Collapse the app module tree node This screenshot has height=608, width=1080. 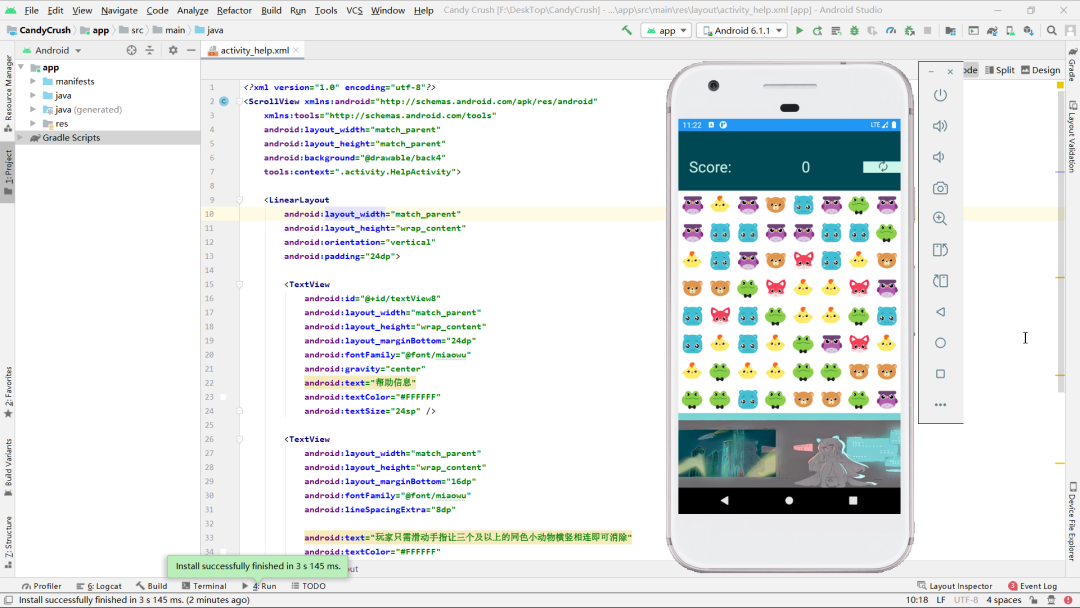(21, 67)
